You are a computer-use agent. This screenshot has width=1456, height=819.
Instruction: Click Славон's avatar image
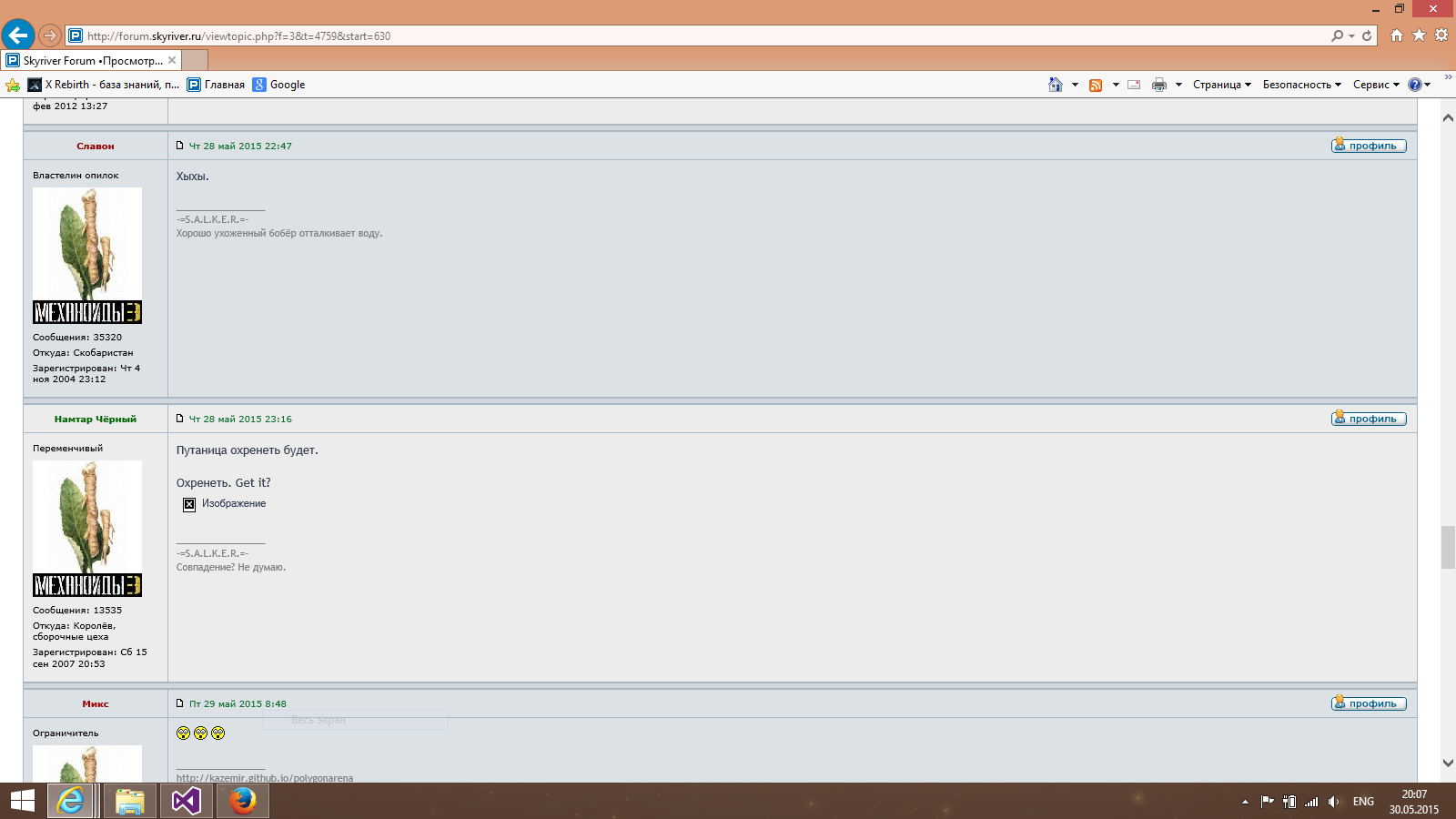coord(87,256)
